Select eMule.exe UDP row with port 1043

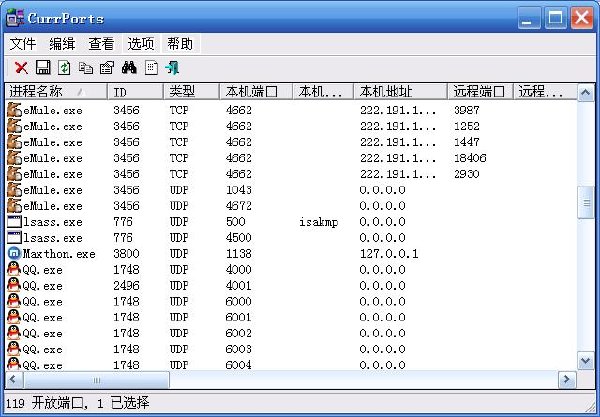point(291,190)
